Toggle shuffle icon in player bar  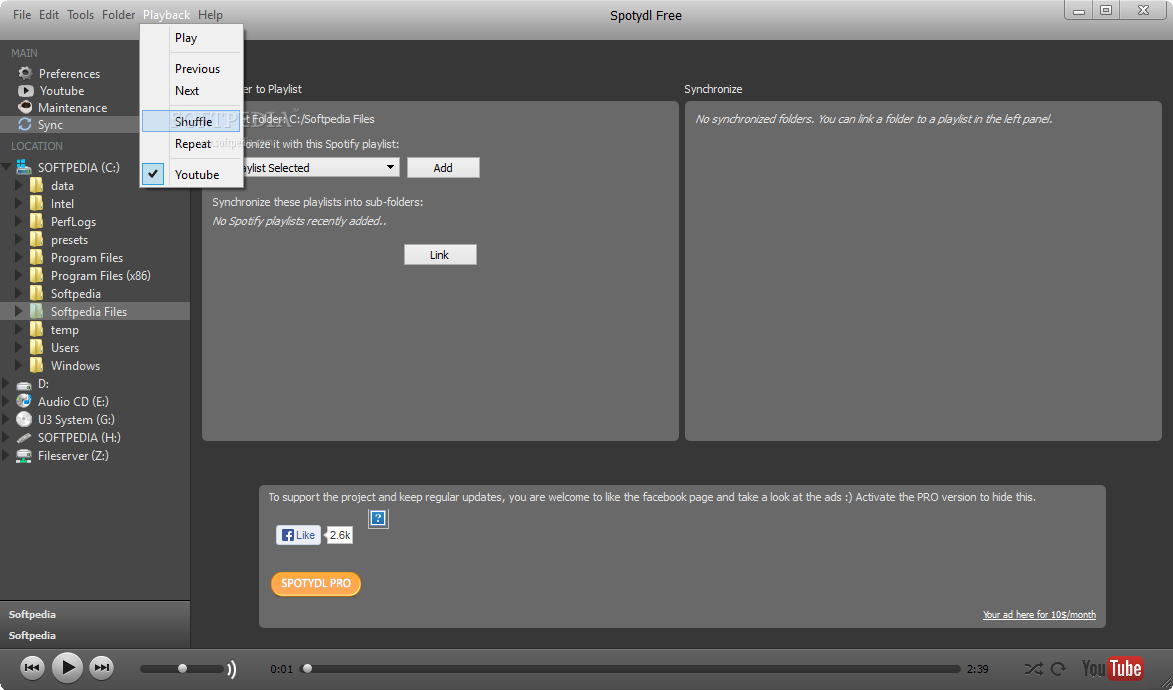coord(1033,668)
